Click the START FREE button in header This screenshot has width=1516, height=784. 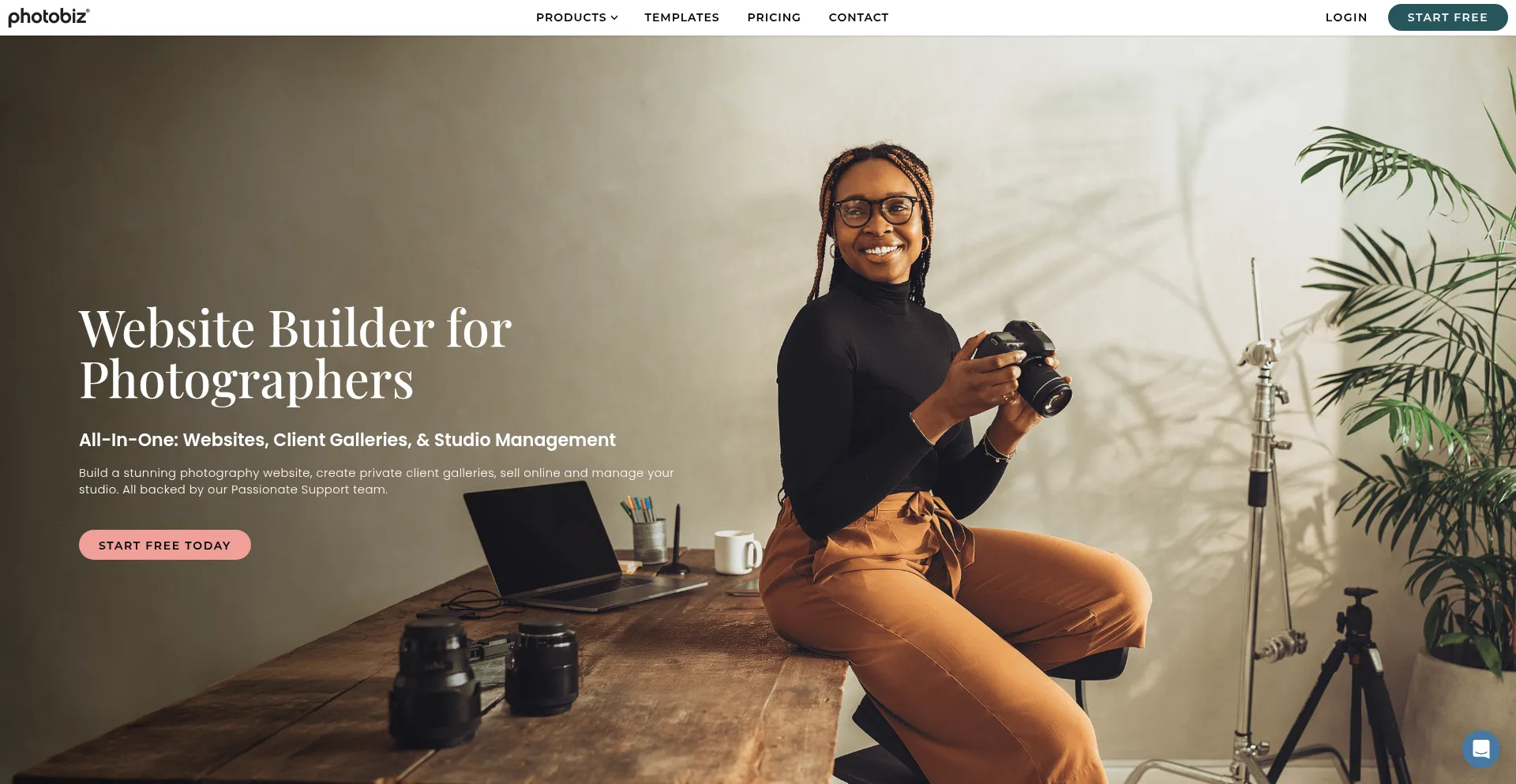pyautogui.click(x=1447, y=17)
